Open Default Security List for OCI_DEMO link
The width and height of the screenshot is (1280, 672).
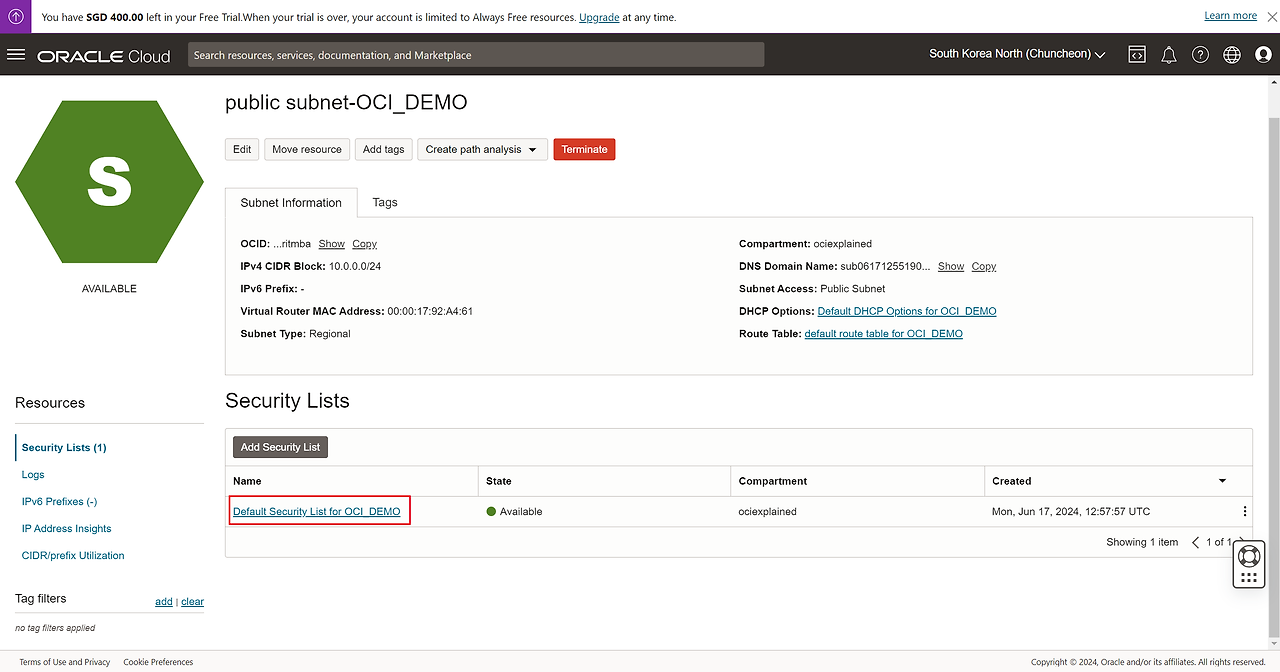tap(316, 511)
